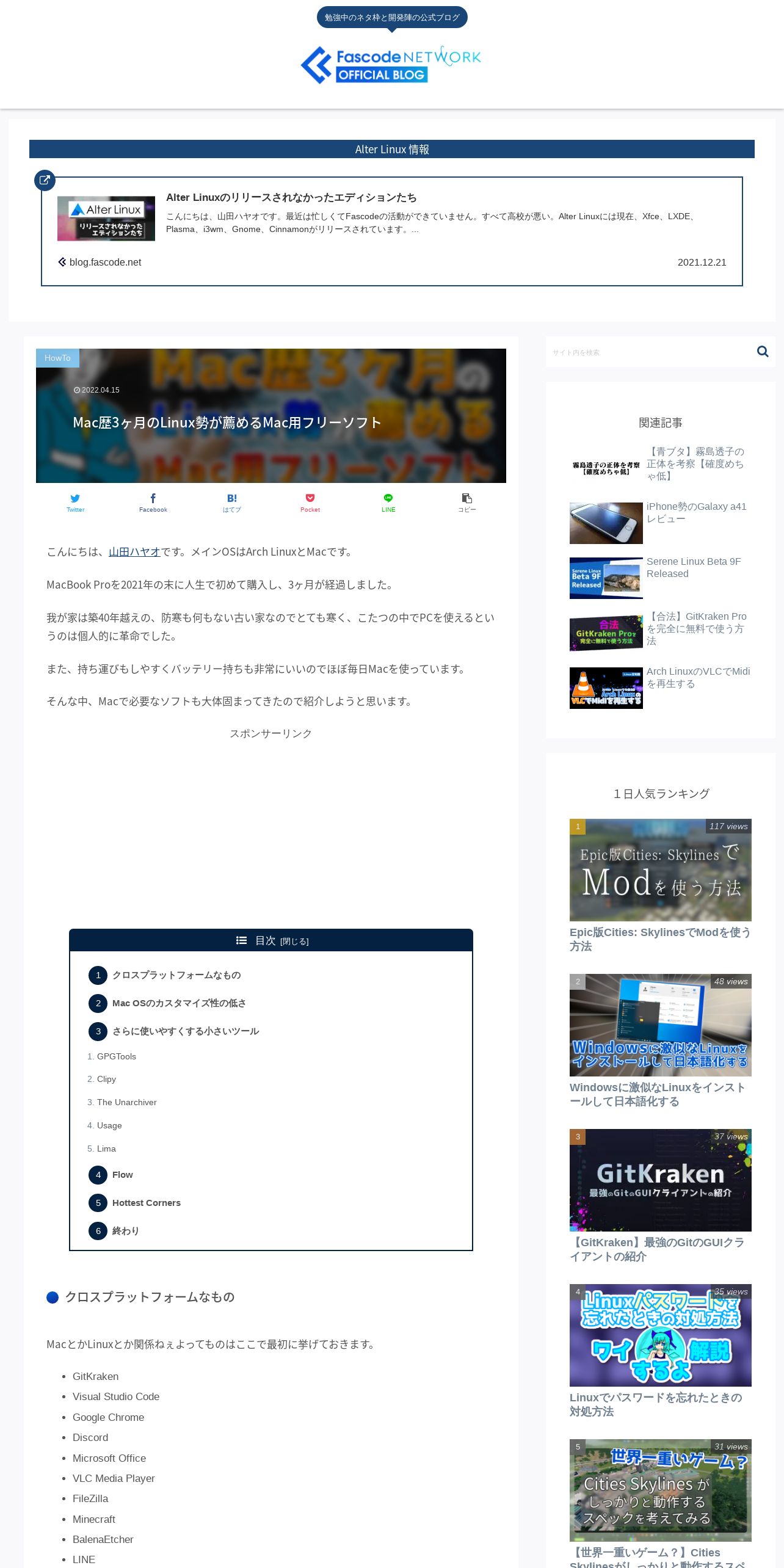Open the related article Arch LinuxのVLCでMidiを再生する
784x1568 pixels.
coord(699,678)
